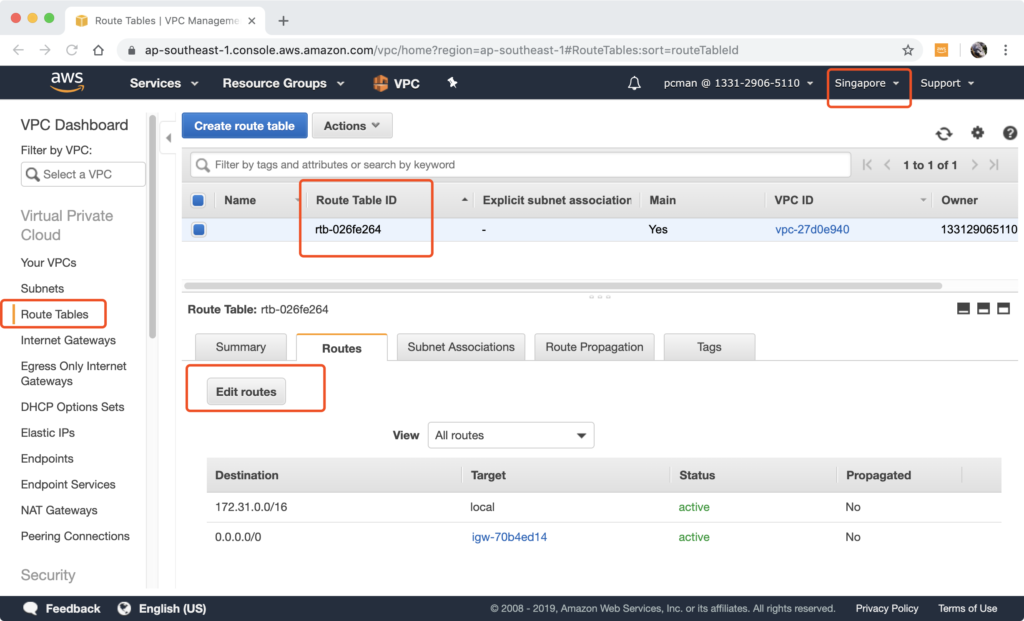Open the Actions dropdown button
1024x621 pixels.
pyautogui.click(x=352, y=126)
